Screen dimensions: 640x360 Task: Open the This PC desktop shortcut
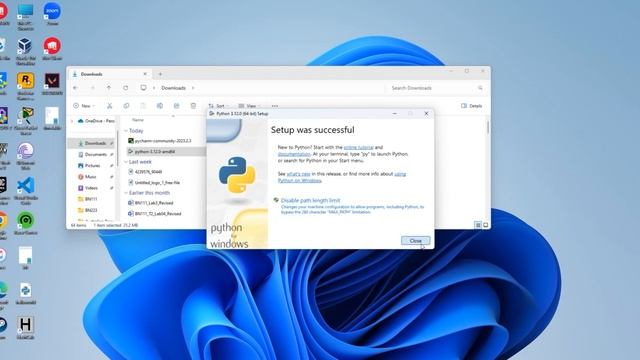[25, 16]
